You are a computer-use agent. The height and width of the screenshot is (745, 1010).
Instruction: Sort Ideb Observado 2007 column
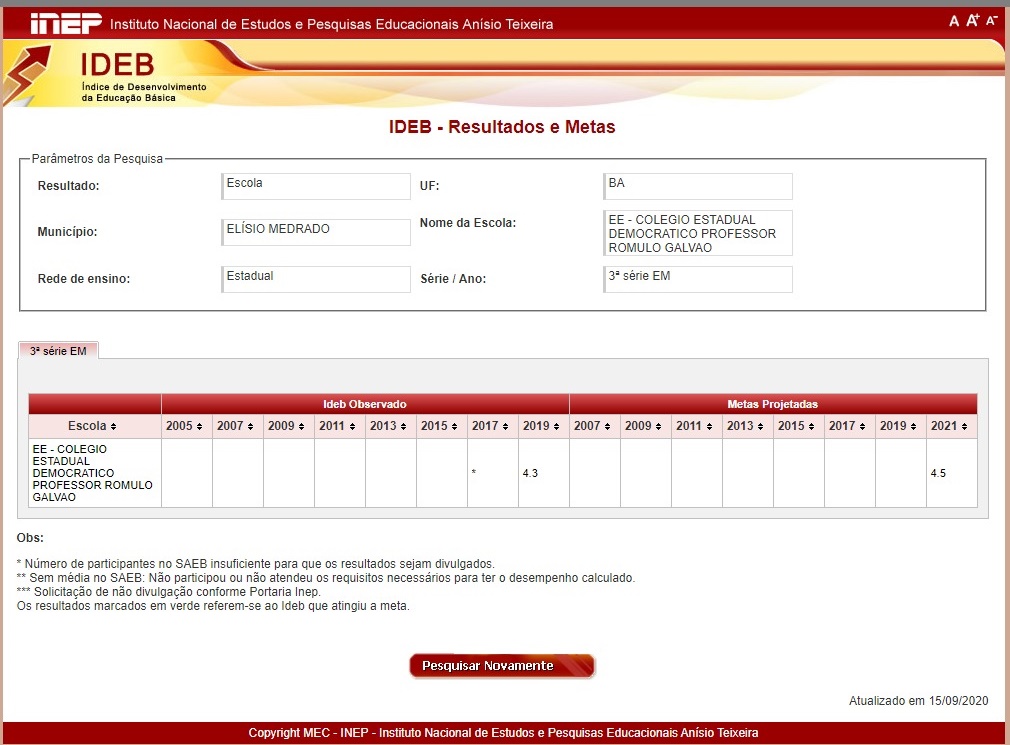237,426
